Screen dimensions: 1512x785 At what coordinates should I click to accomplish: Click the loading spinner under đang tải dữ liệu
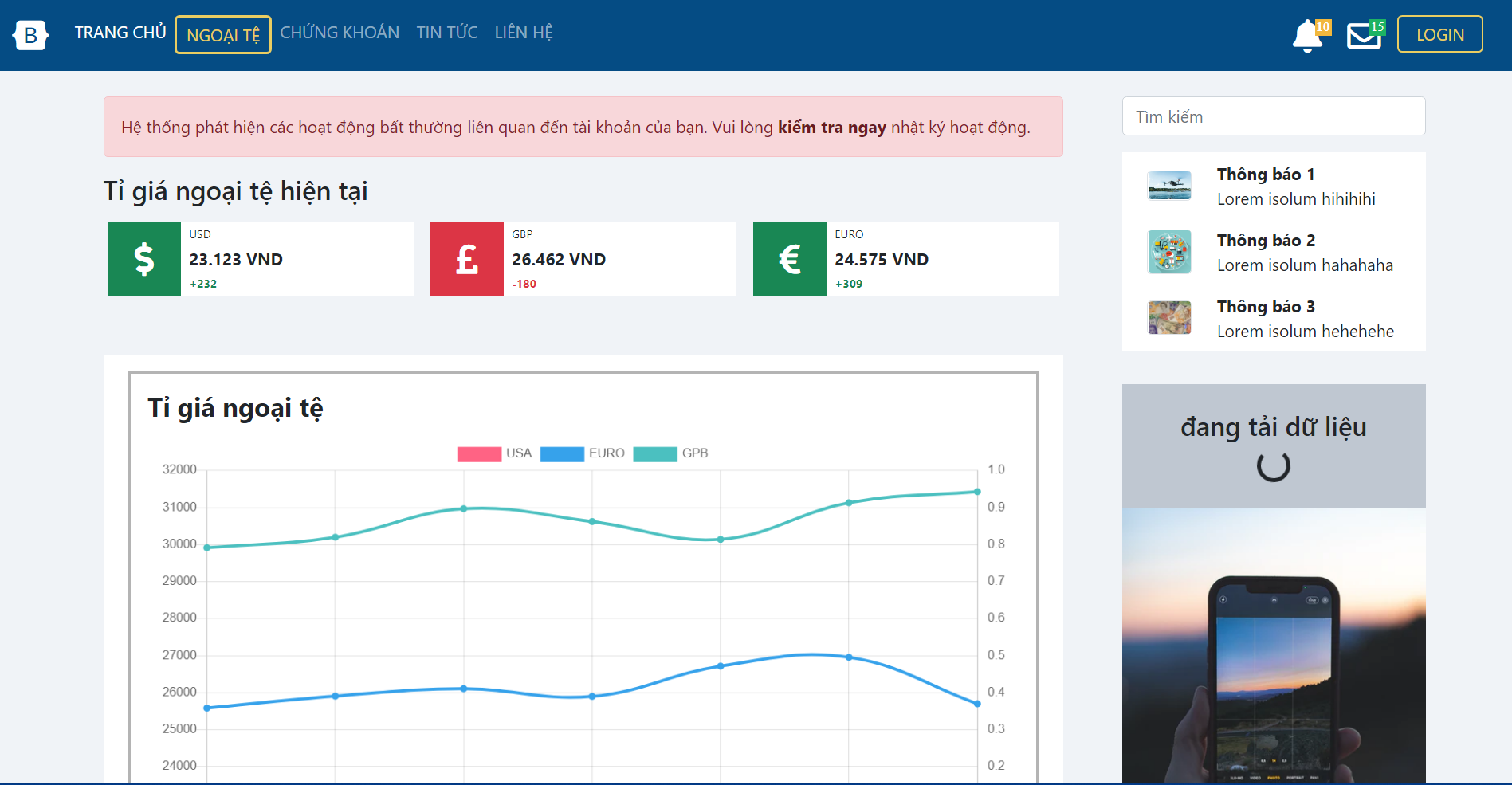point(1273,466)
